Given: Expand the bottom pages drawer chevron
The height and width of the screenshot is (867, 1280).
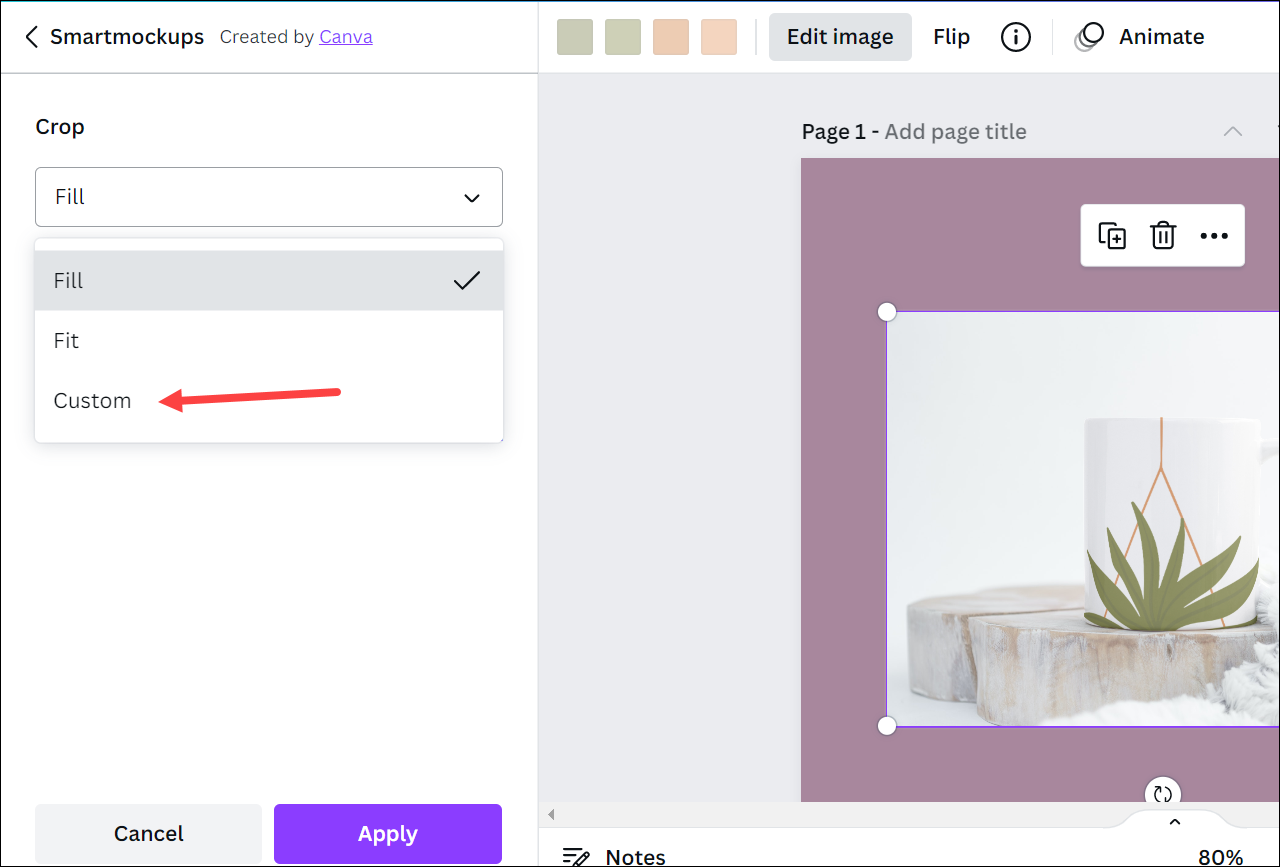Looking at the screenshot, I should click(x=1175, y=822).
